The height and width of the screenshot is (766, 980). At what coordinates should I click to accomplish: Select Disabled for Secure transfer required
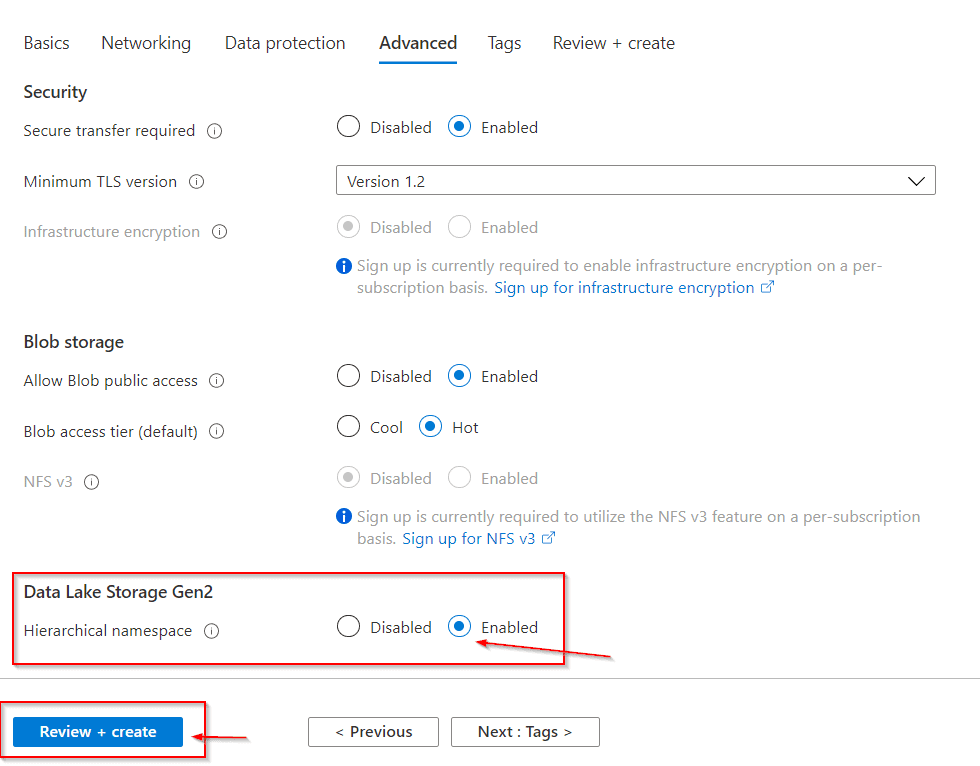(348, 127)
